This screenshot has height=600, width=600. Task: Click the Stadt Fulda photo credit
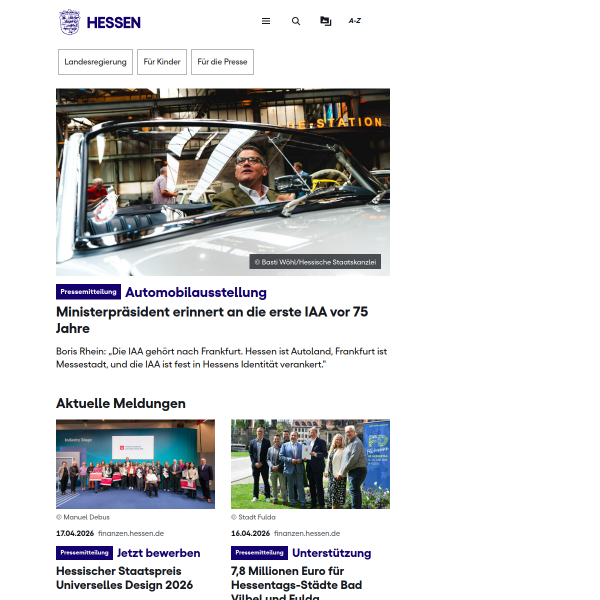pyautogui.click(x=253, y=517)
